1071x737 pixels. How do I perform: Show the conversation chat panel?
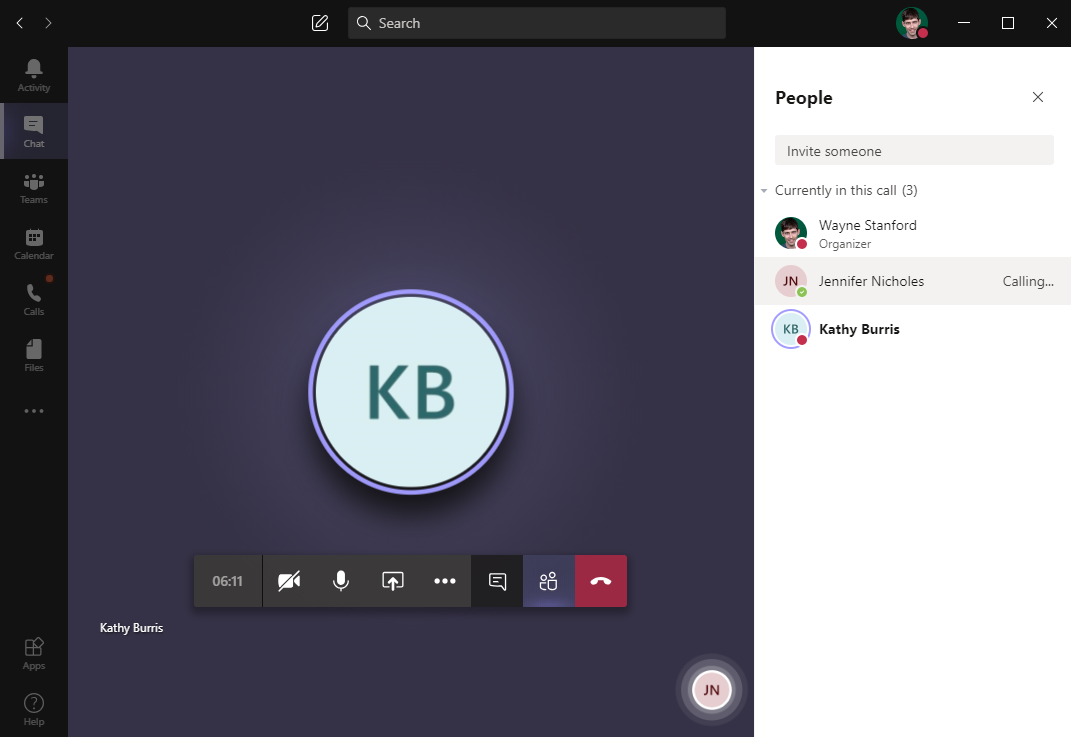[x=497, y=581]
